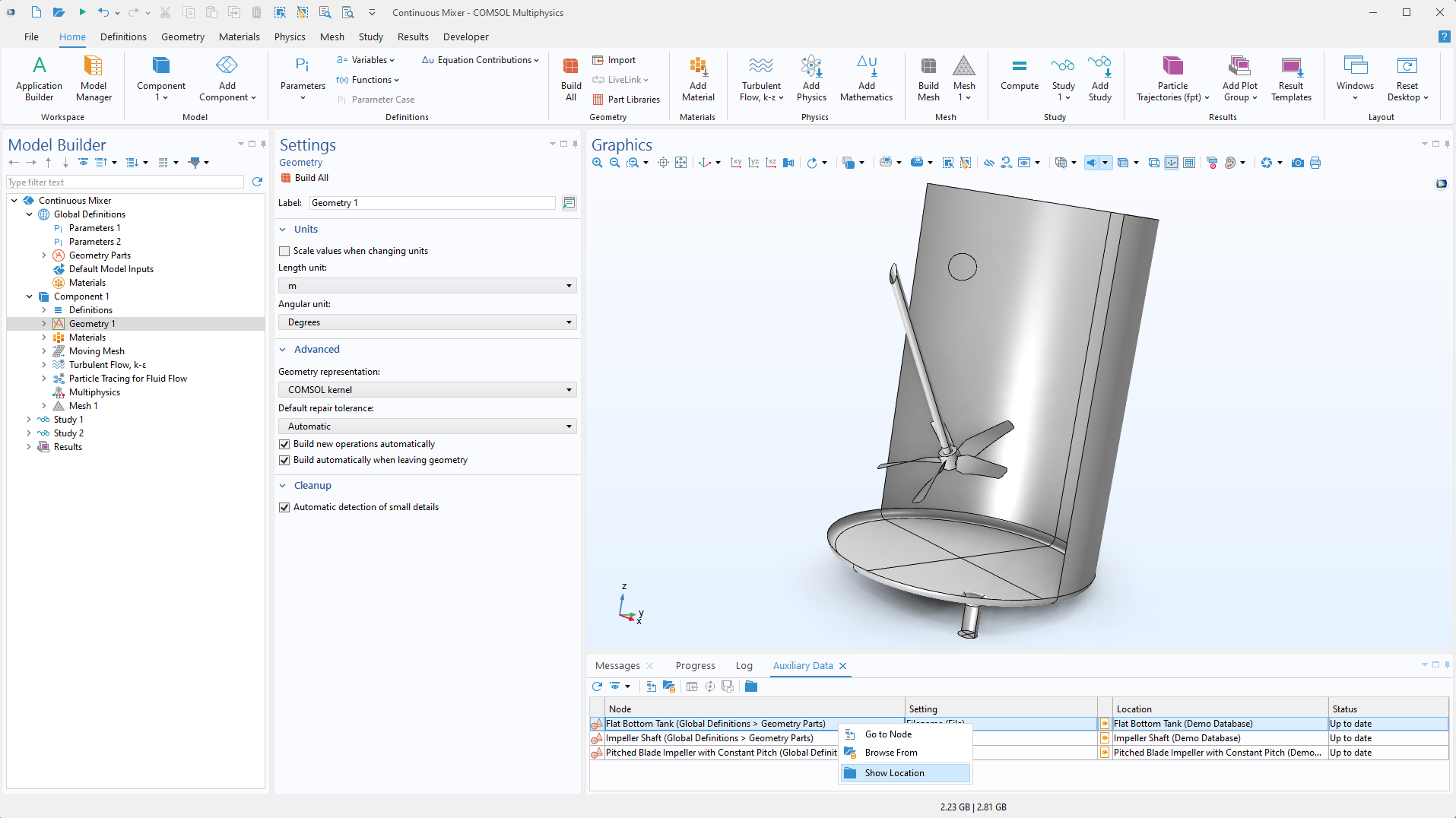Screen dimensions: 1456x818
Task: Click Zoom In in Graphics toolbar
Action: point(598,163)
